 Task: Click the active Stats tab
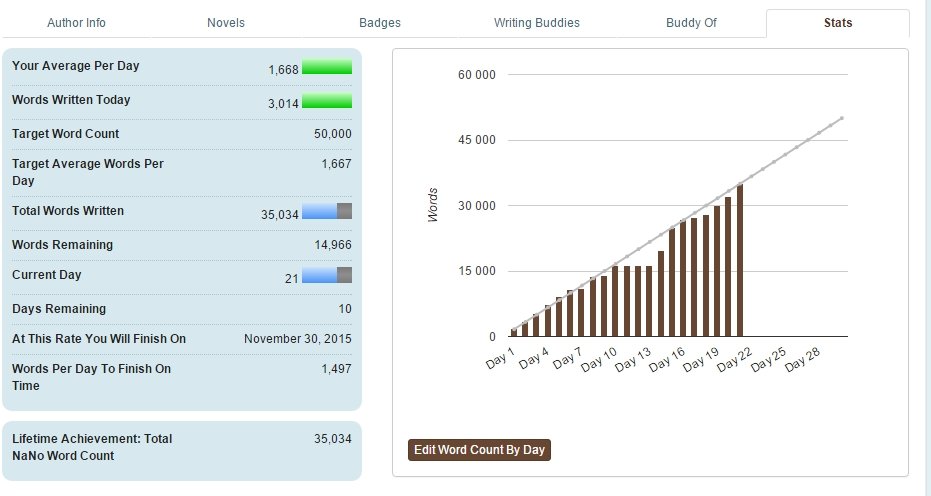click(837, 22)
